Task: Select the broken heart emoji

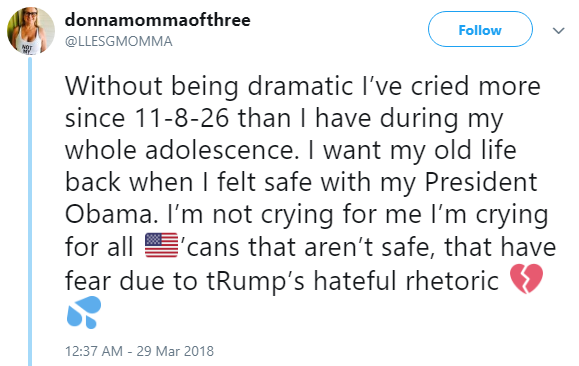Action: pyautogui.click(x=526, y=279)
